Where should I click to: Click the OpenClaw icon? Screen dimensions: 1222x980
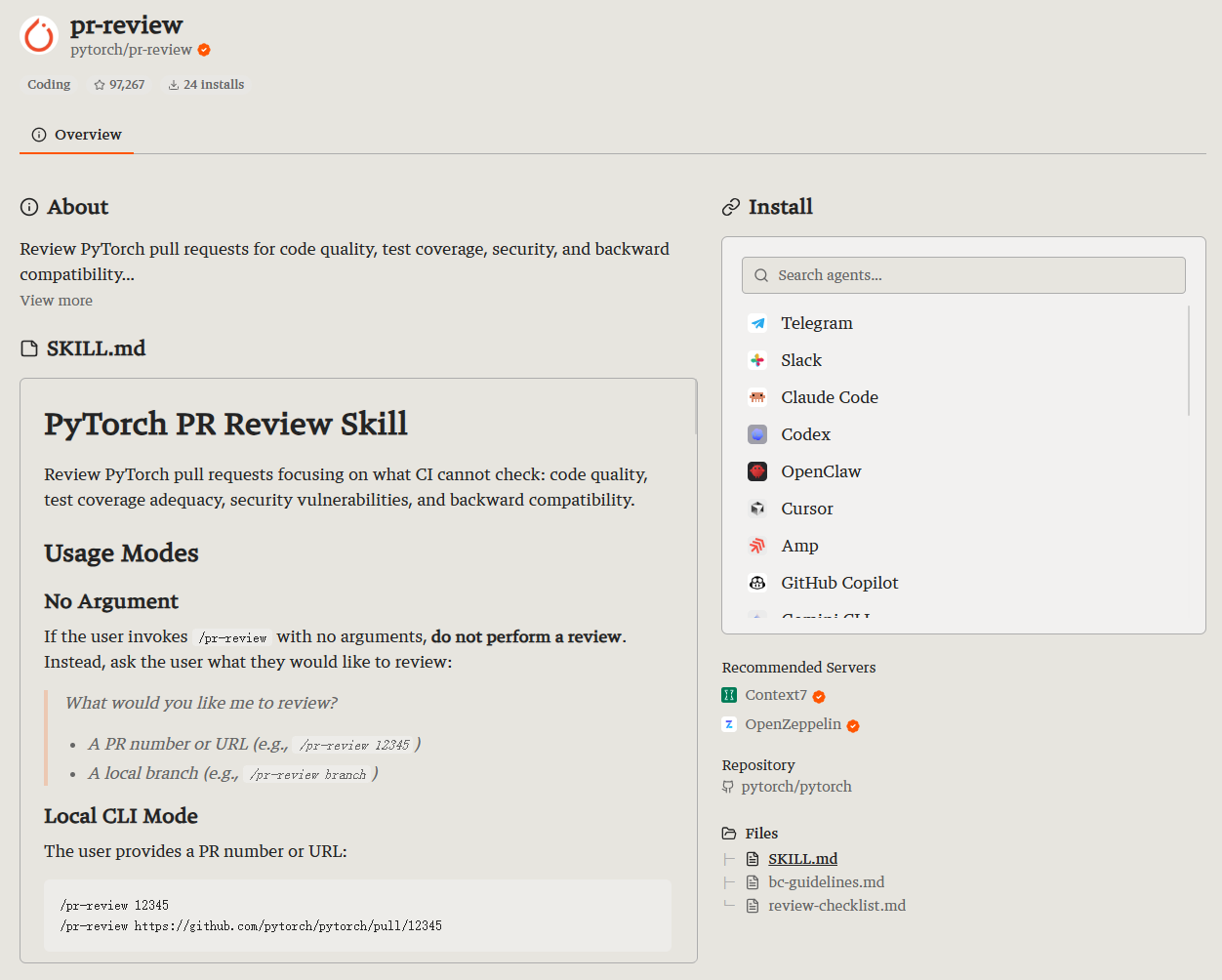(757, 471)
